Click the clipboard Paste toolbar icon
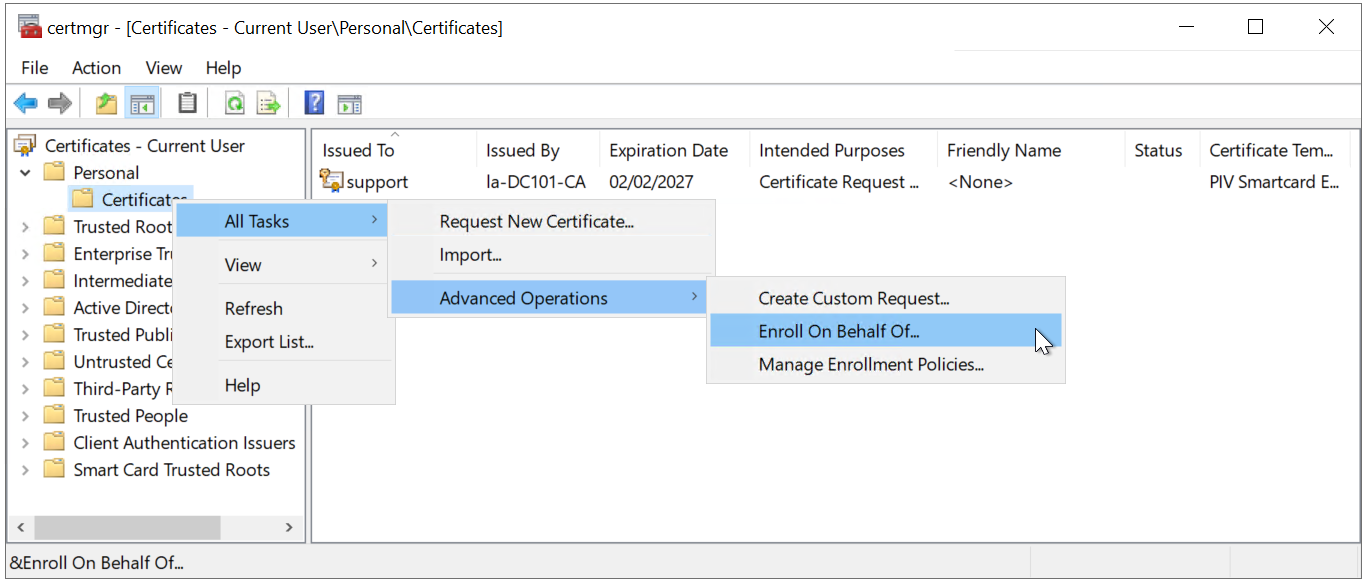 tap(187, 103)
